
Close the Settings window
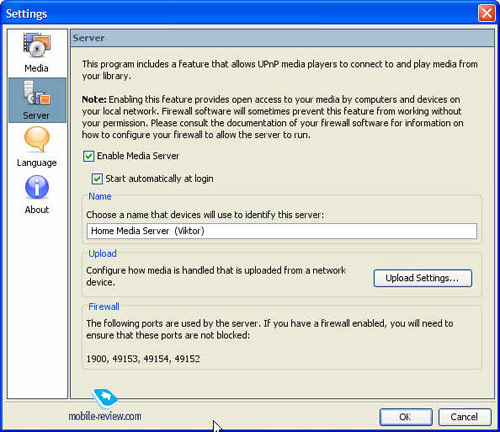(486, 13)
